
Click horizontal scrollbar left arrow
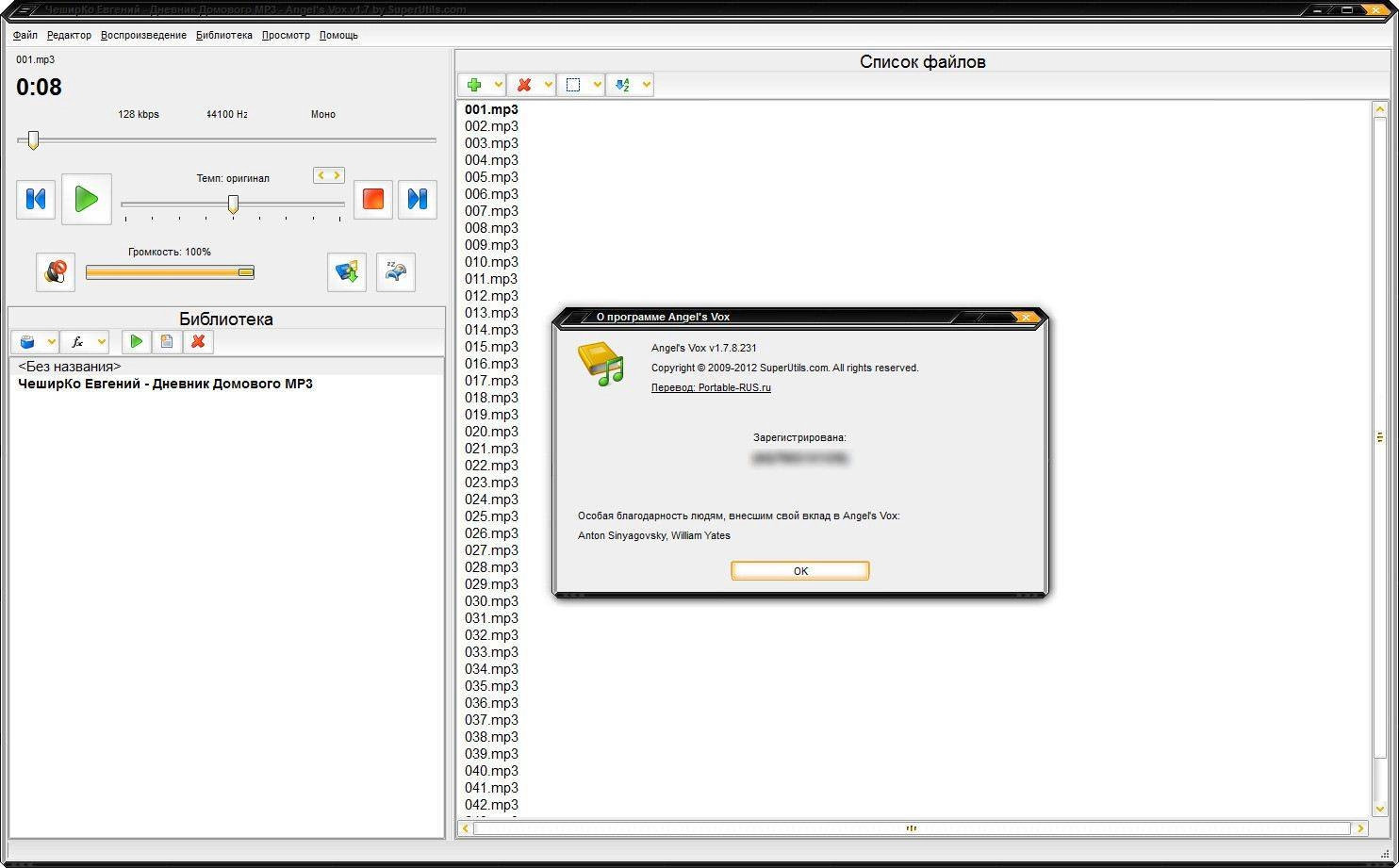coord(466,828)
